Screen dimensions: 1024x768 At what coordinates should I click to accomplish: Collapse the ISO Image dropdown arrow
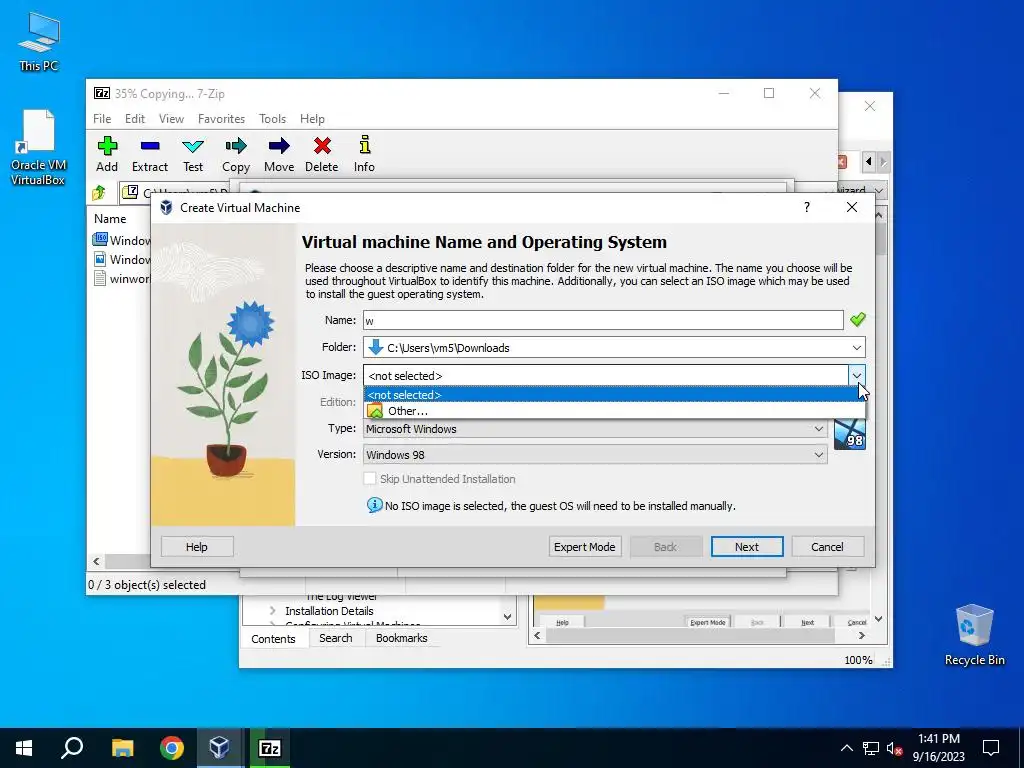point(856,375)
